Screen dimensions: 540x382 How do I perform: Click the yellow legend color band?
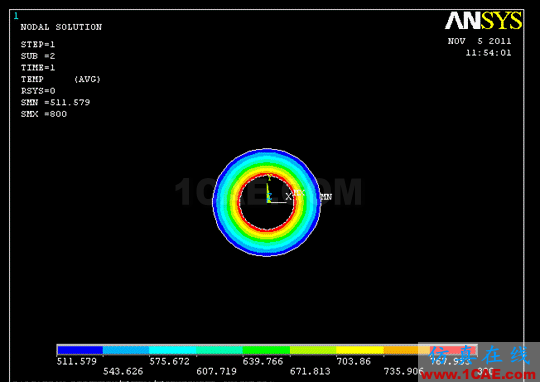pyautogui.click(x=360, y=350)
